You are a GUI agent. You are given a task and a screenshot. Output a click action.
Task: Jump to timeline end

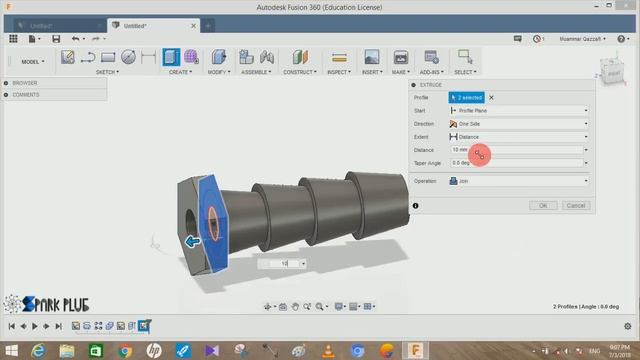(58, 326)
